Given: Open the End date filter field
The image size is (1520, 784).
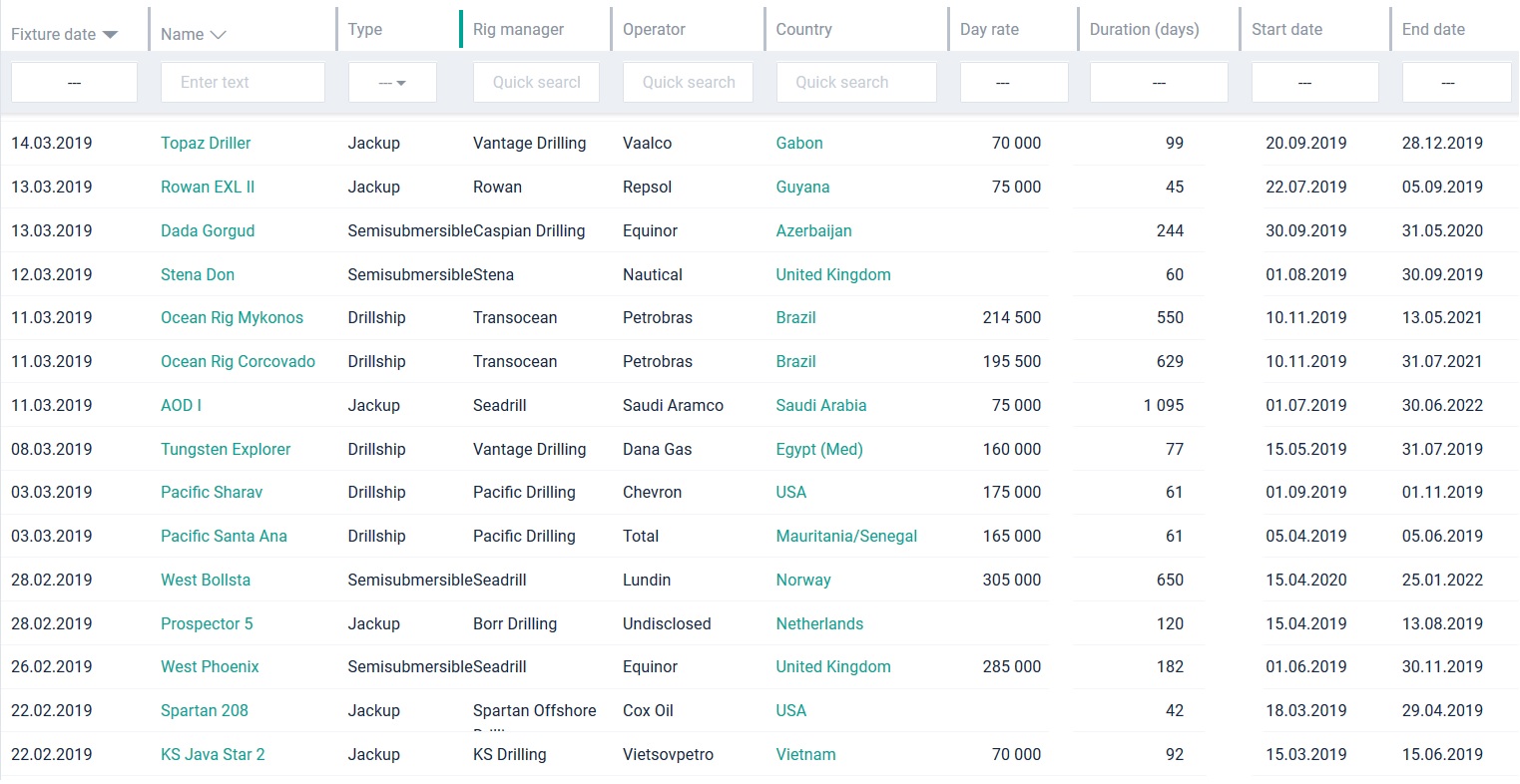Looking at the screenshot, I should pos(1455,83).
